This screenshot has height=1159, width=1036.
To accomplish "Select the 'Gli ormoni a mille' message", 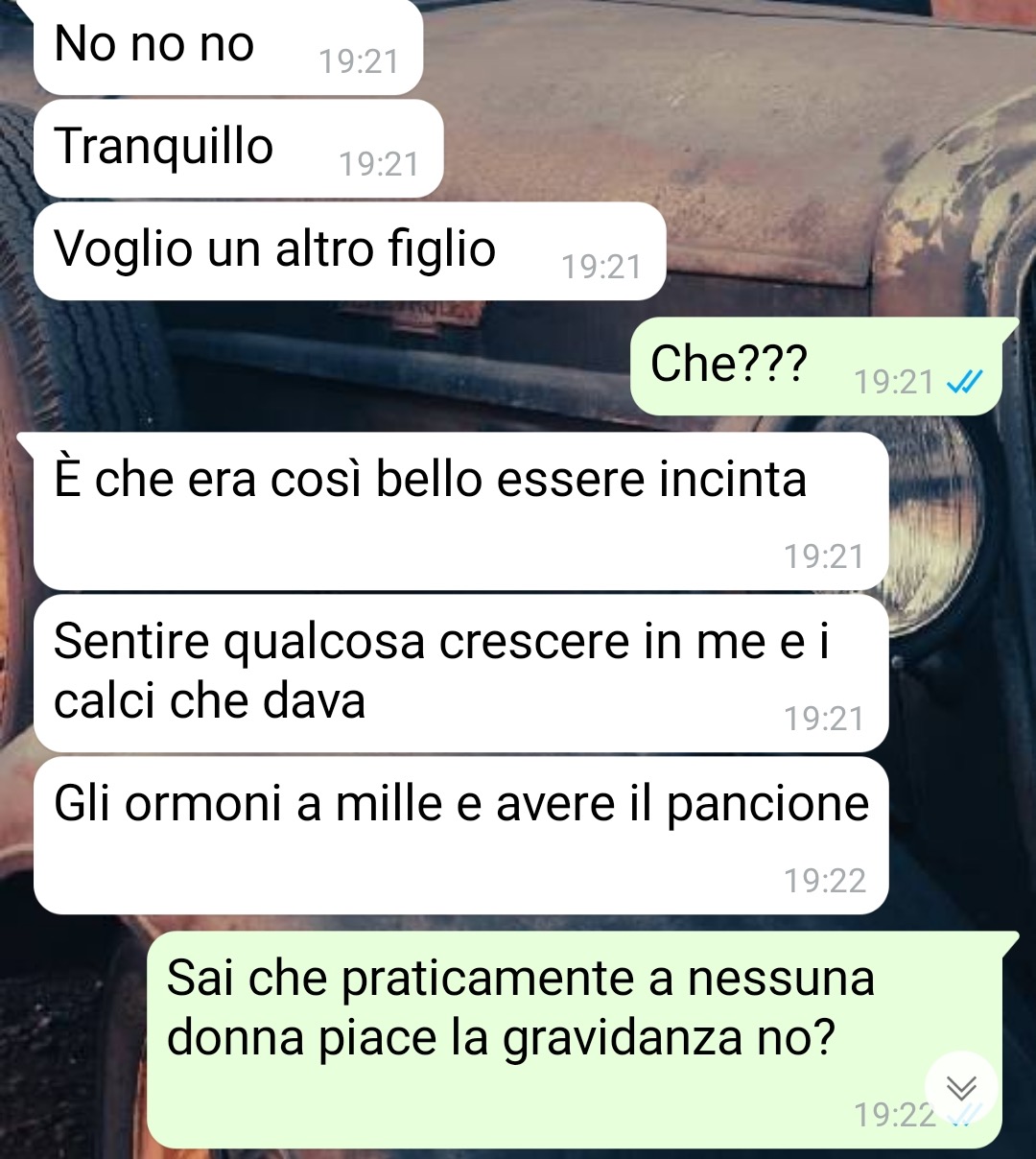I will [x=460, y=836].
